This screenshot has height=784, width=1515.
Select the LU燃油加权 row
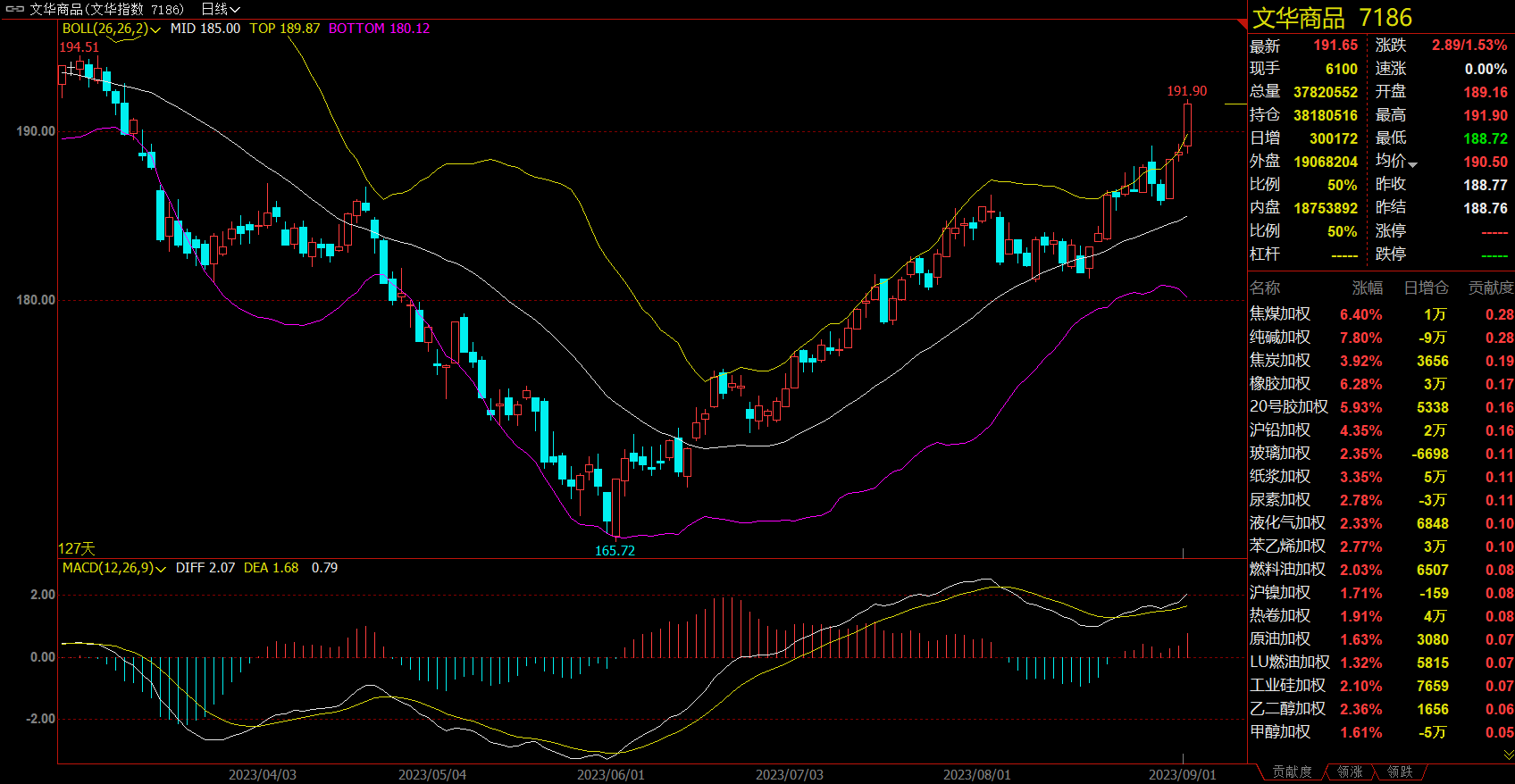tap(1381, 663)
